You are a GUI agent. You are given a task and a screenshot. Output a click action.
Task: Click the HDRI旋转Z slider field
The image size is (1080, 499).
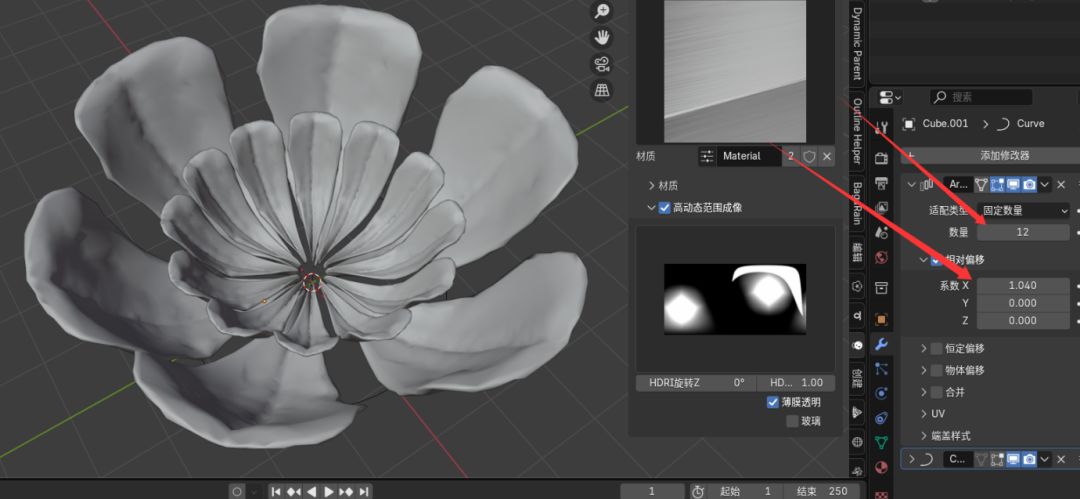click(x=693, y=383)
